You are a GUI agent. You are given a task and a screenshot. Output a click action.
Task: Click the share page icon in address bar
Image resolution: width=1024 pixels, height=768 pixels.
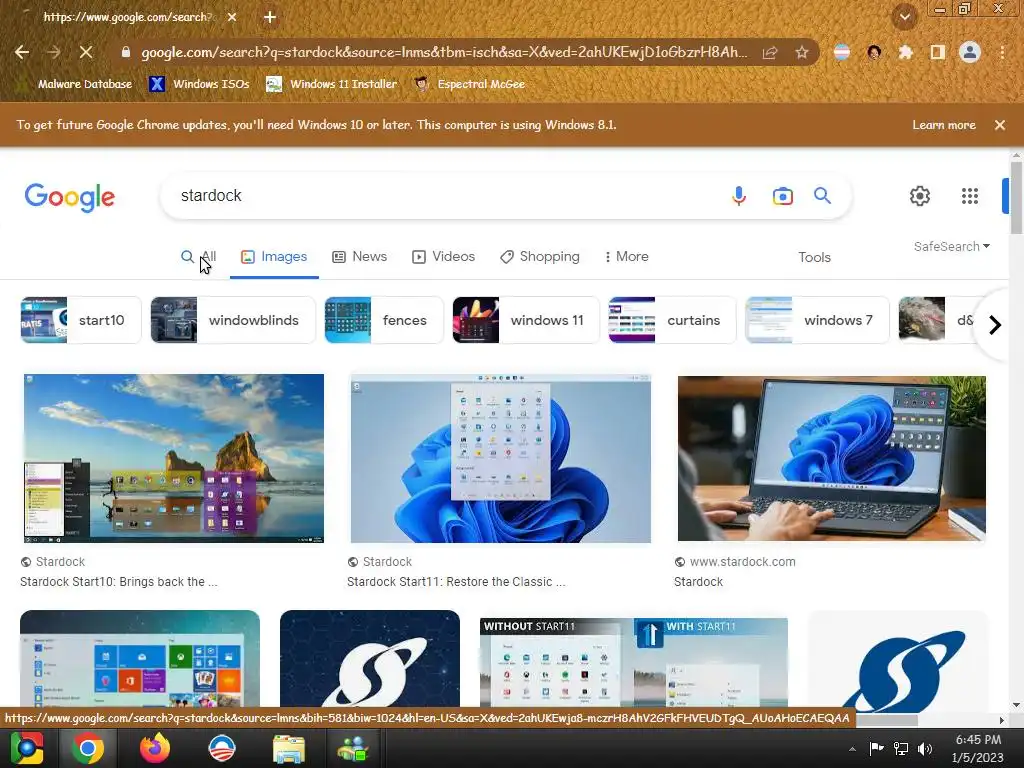pyautogui.click(x=770, y=52)
